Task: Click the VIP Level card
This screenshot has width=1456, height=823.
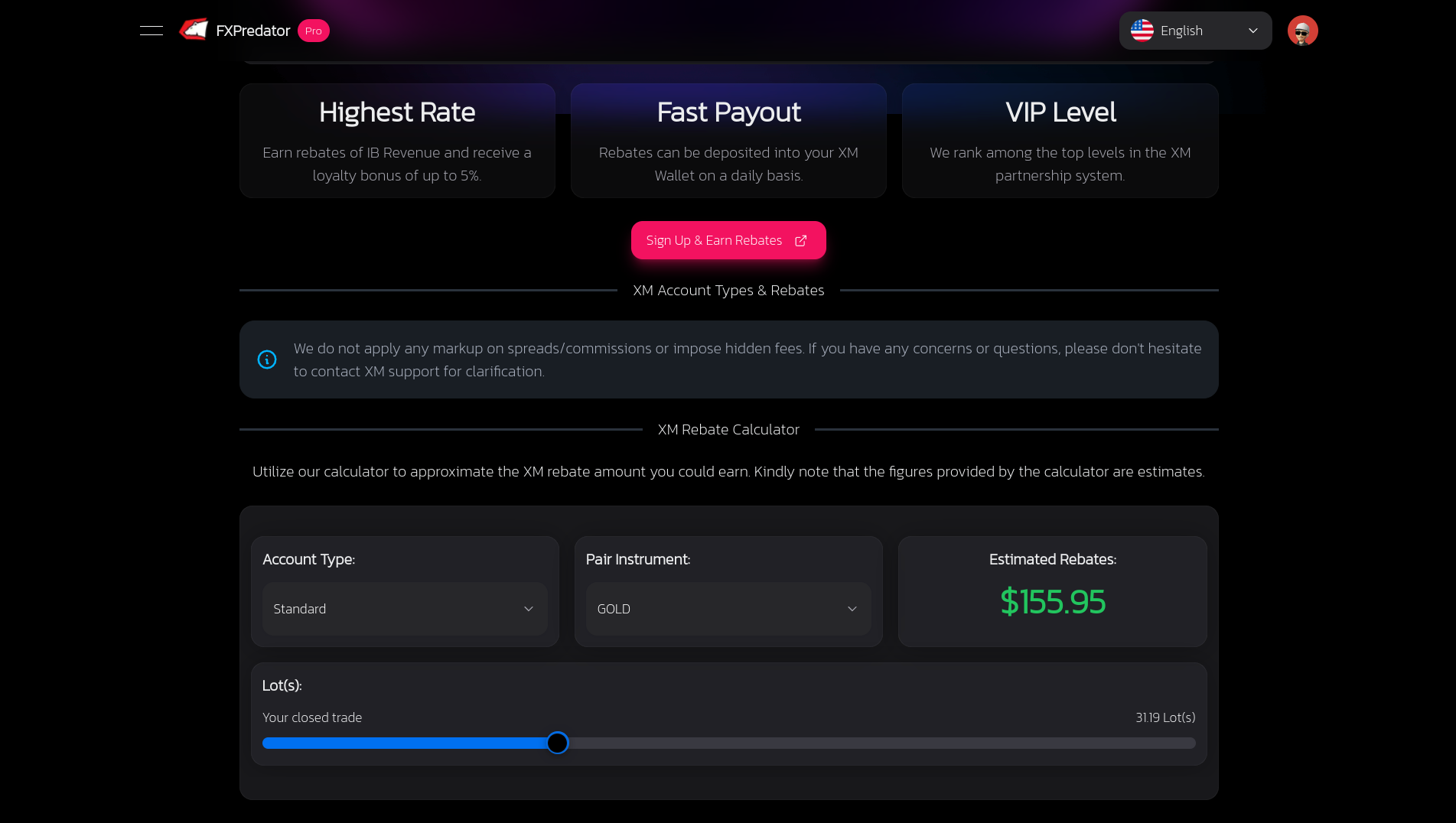Action: point(1060,141)
